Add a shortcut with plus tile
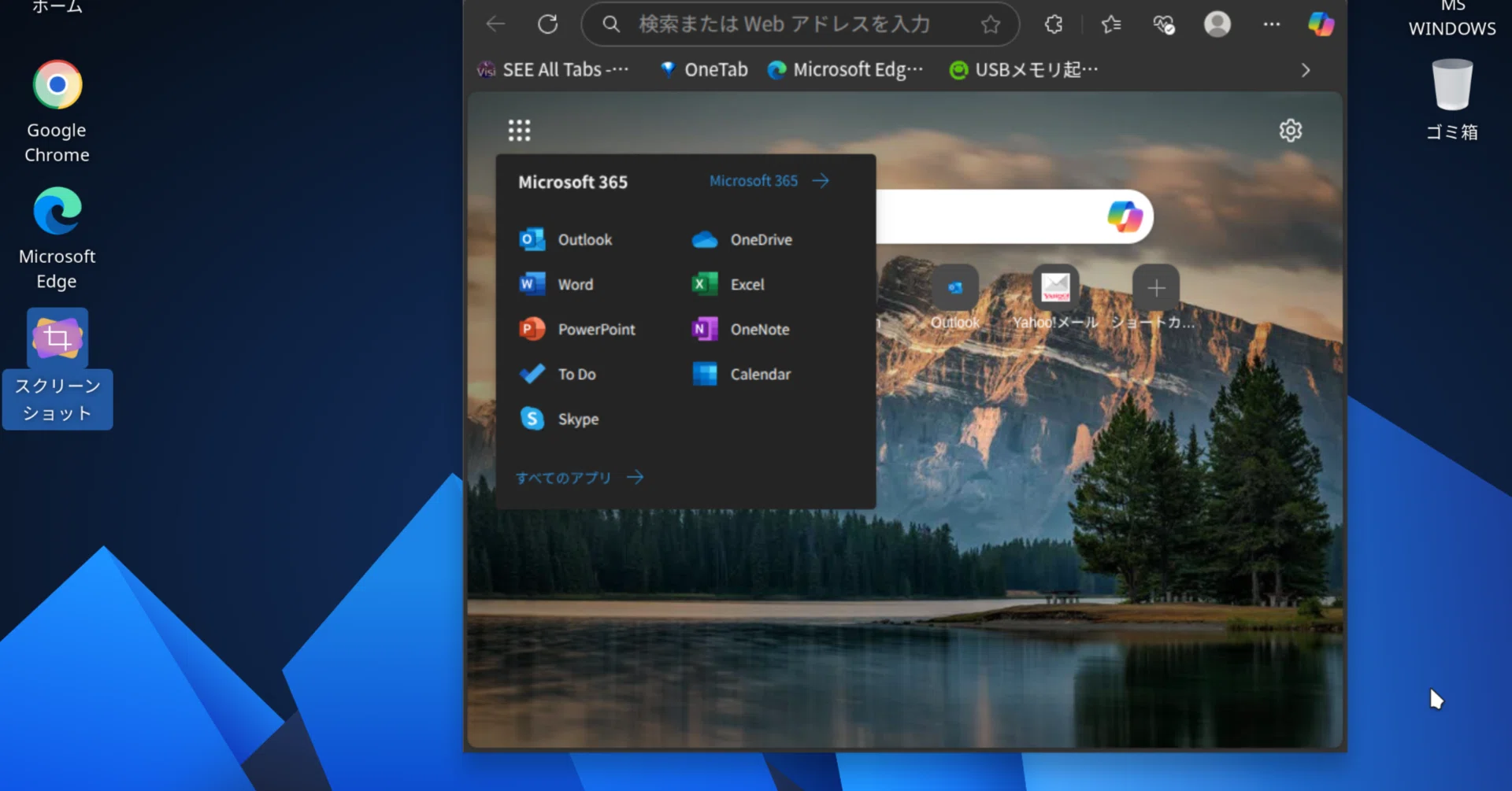This screenshot has width=1512, height=791. [x=1155, y=298]
